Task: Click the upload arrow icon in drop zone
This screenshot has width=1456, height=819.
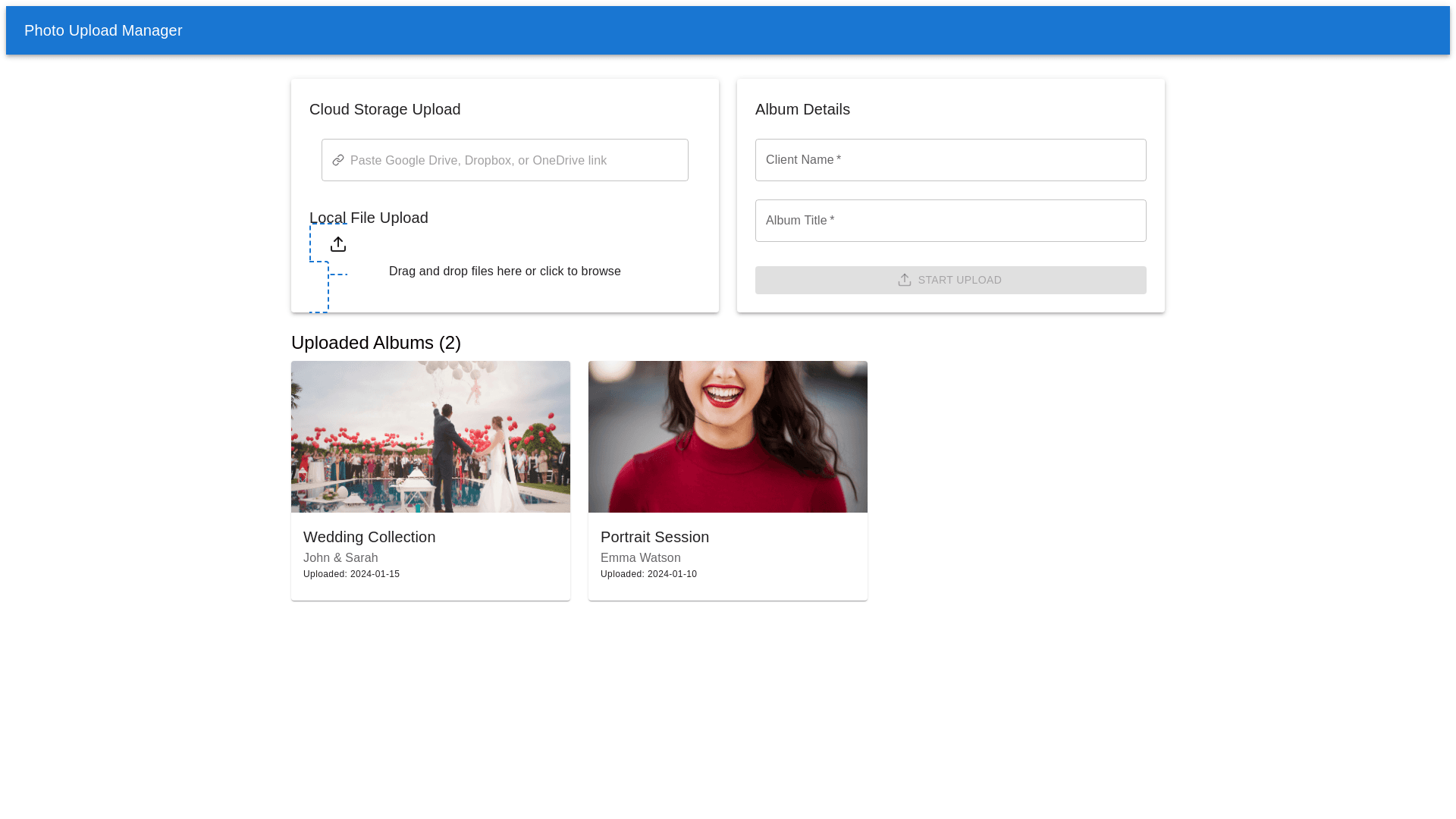Action: click(338, 244)
